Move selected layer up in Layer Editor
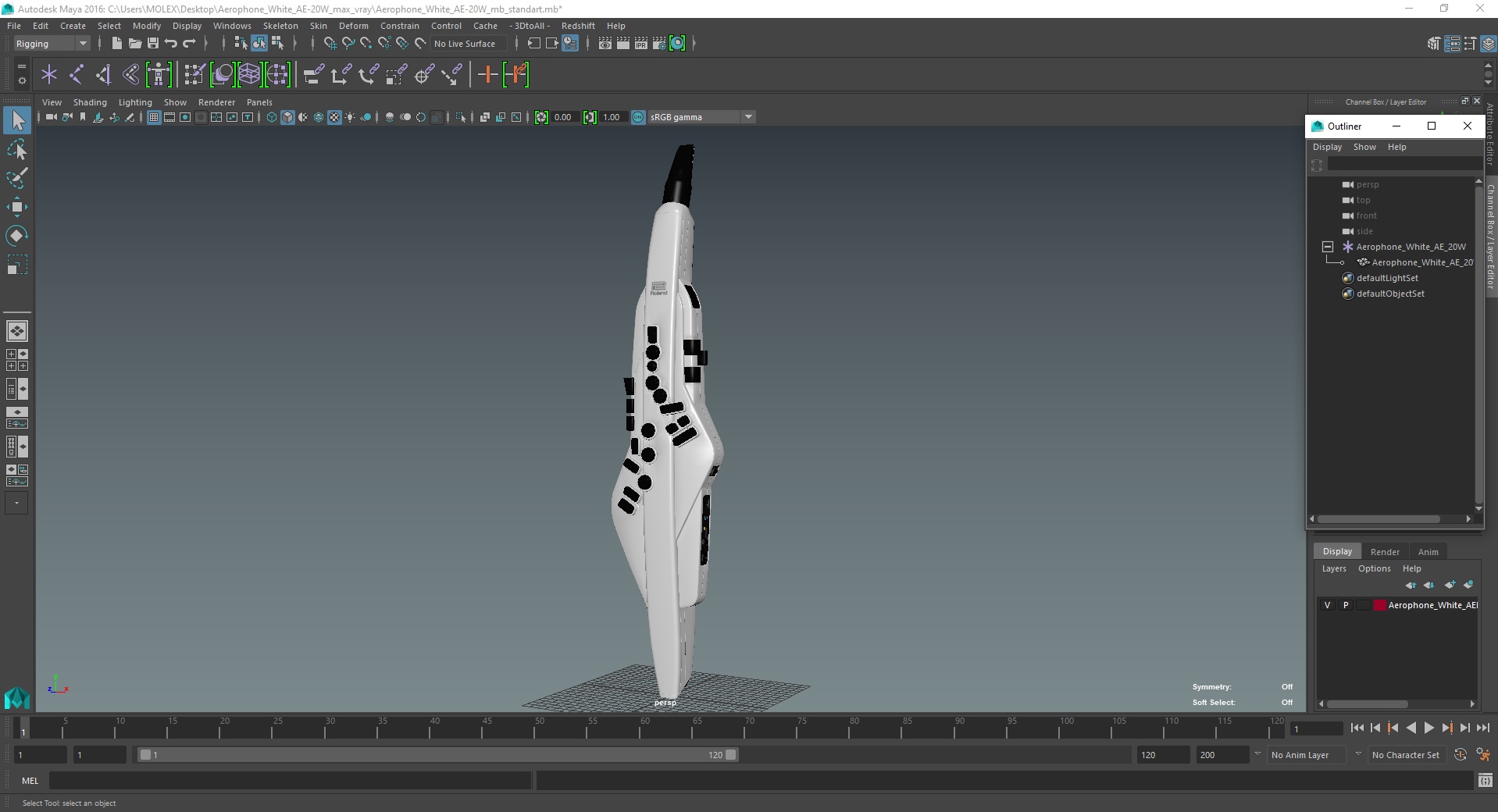This screenshot has width=1498, height=812. click(1411, 585)
